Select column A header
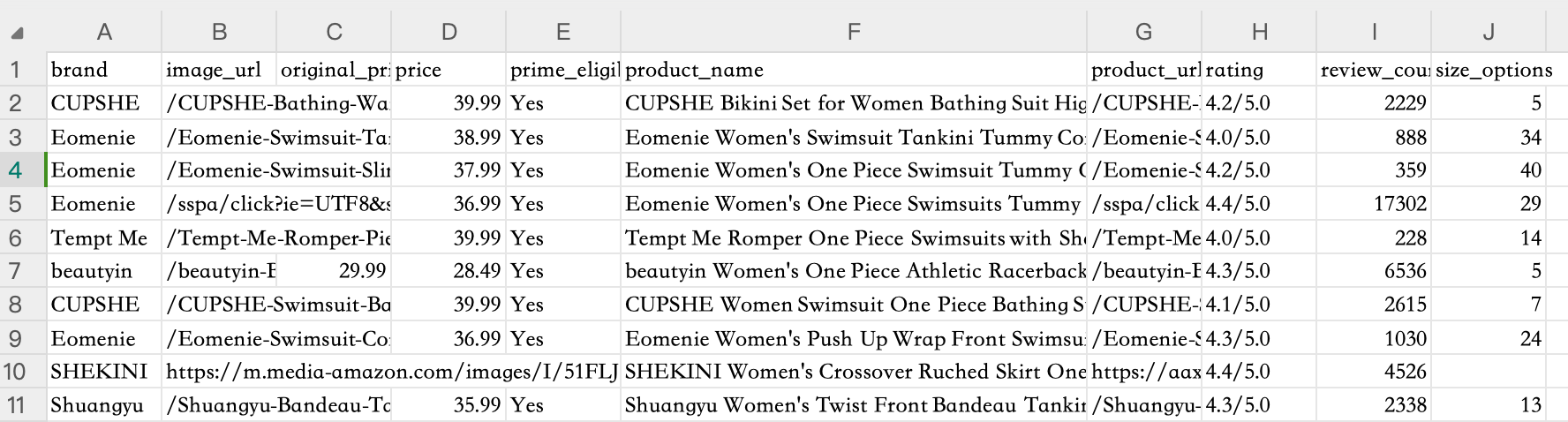The image size is (1568, 422). pyautogui.click(x=104, y=32)
